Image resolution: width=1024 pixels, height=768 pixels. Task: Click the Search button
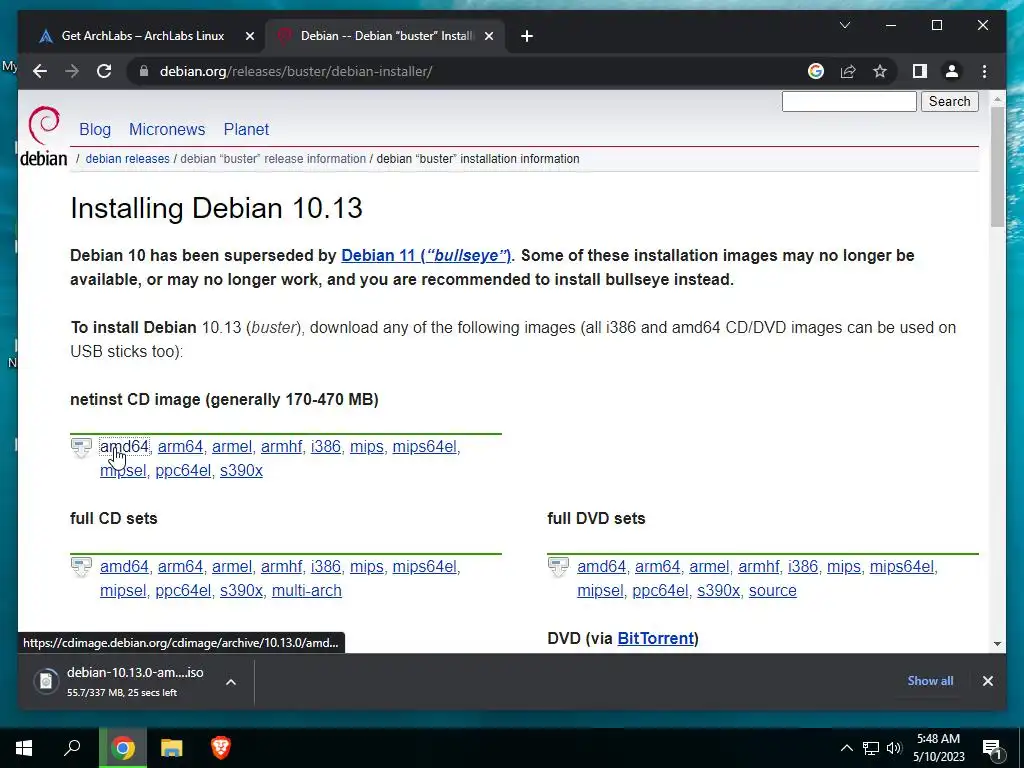point(950,101)
